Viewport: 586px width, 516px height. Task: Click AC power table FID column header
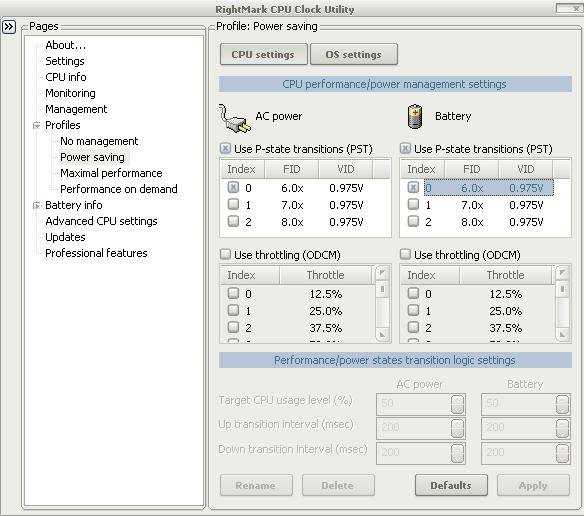point(292,169)
